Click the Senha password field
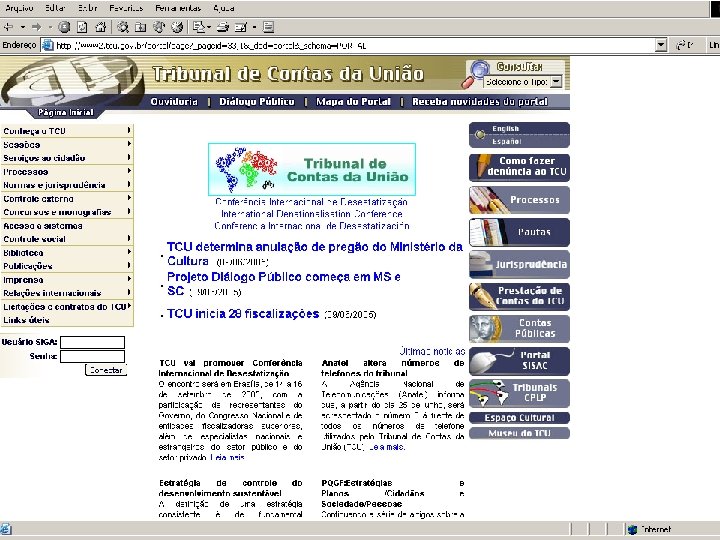The width and height of the screenshot is (720, 540). pos(92,356)
